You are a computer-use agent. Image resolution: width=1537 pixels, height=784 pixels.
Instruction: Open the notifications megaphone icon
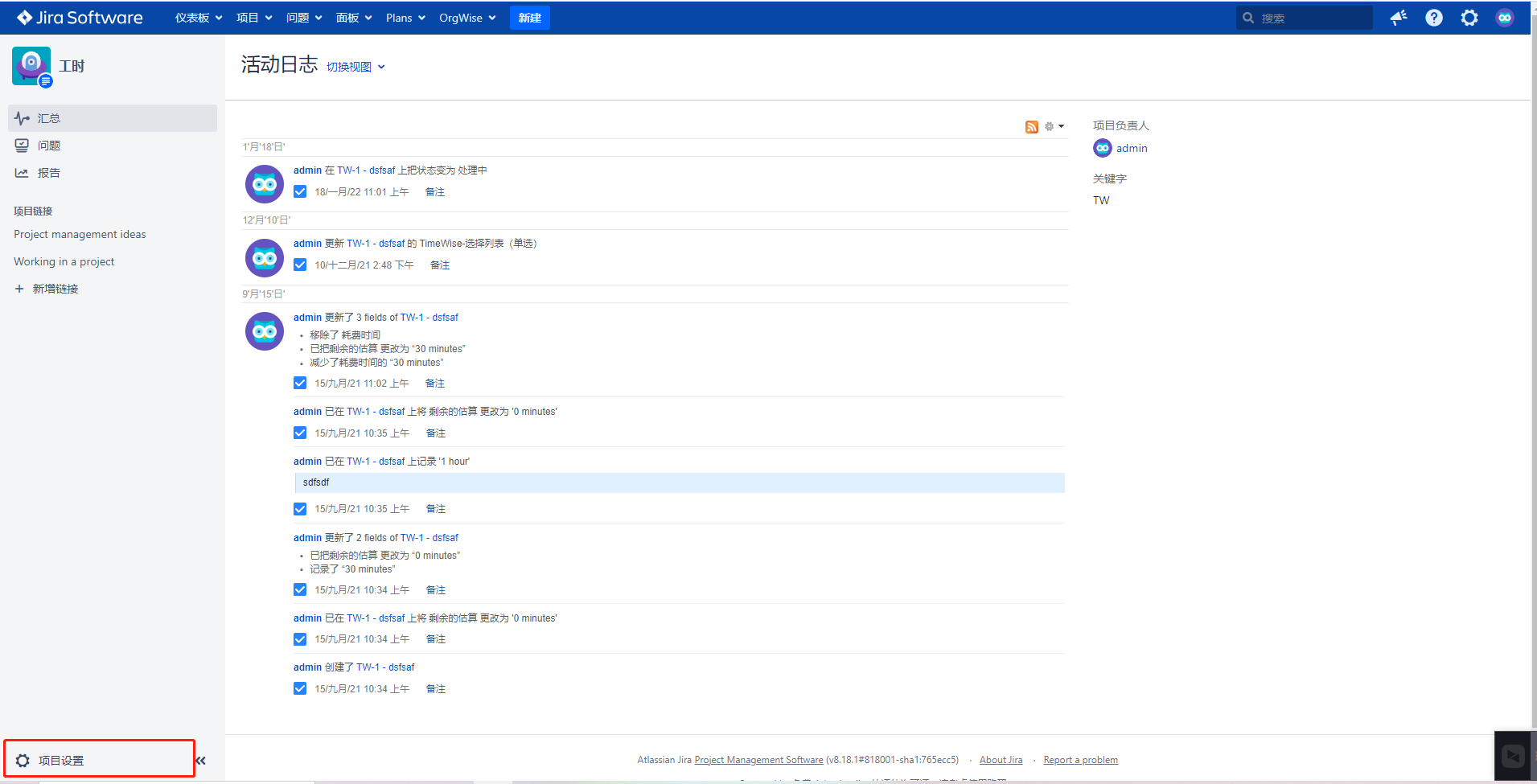pos(1399,18)
